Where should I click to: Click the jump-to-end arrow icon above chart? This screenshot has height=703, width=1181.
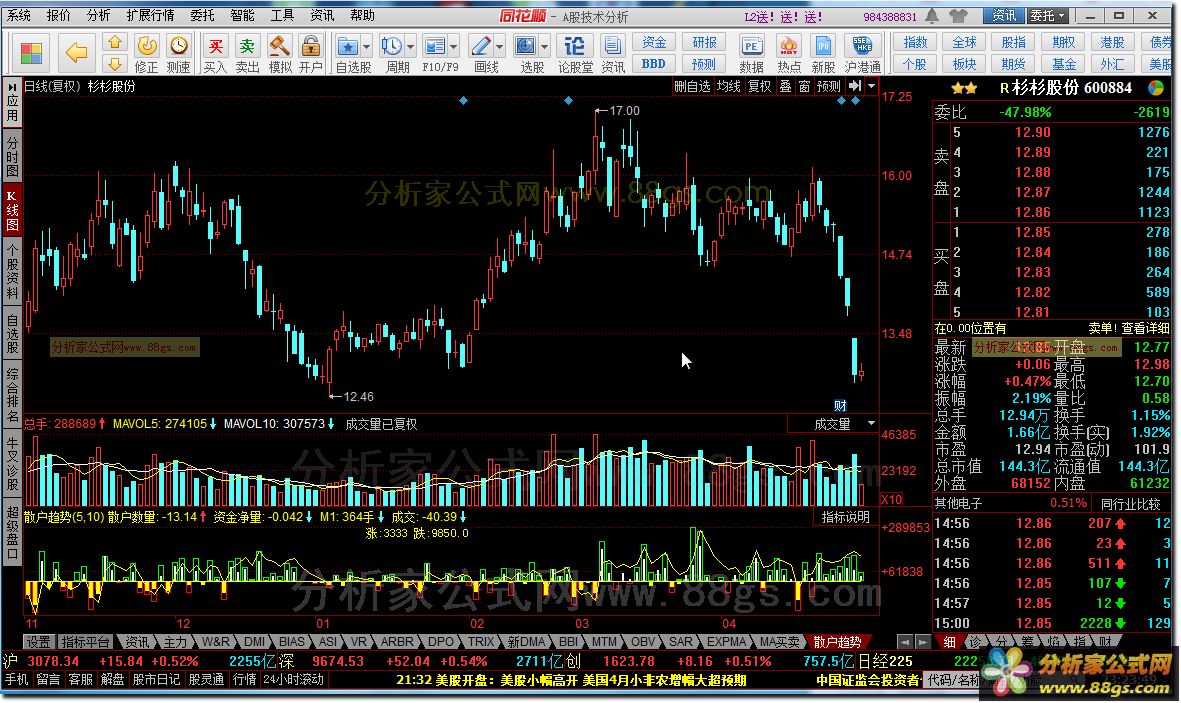855,86
